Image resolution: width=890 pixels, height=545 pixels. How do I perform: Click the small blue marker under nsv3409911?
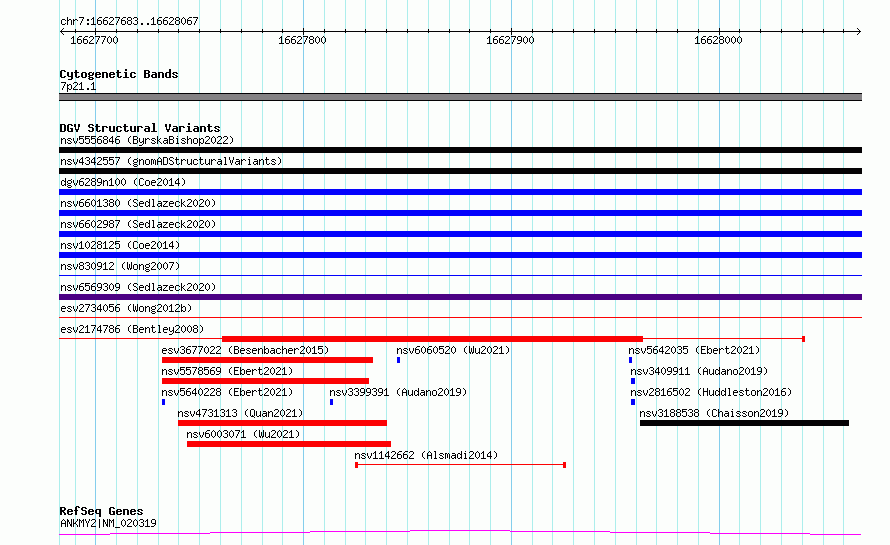coord(633,381)
